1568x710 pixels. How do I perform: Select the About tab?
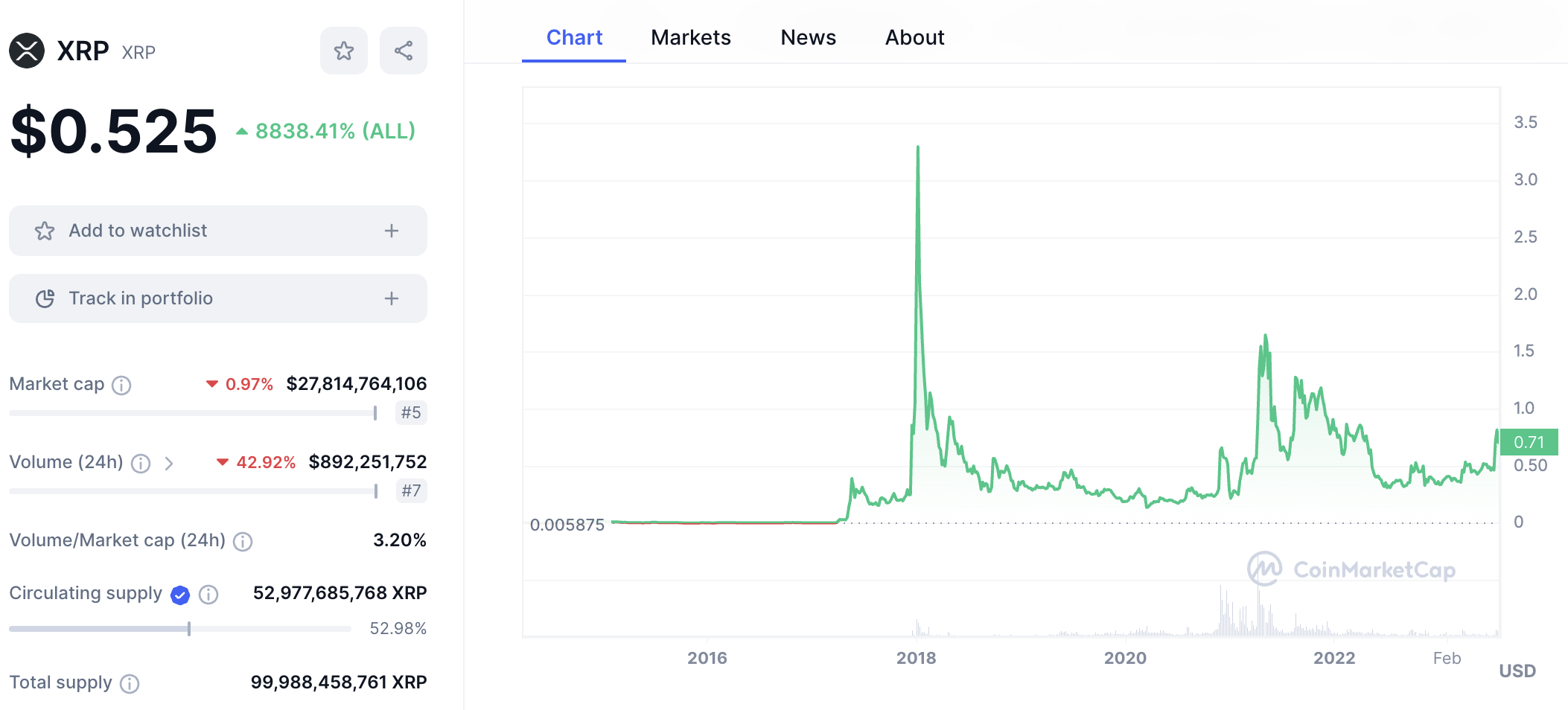[915, 37]
